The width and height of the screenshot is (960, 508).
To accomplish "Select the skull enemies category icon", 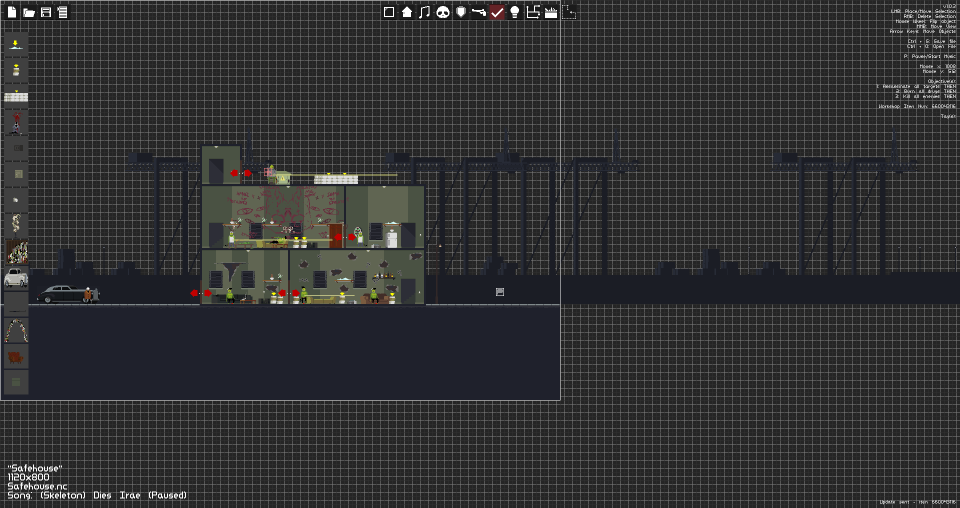I will (x=443, y=12).
